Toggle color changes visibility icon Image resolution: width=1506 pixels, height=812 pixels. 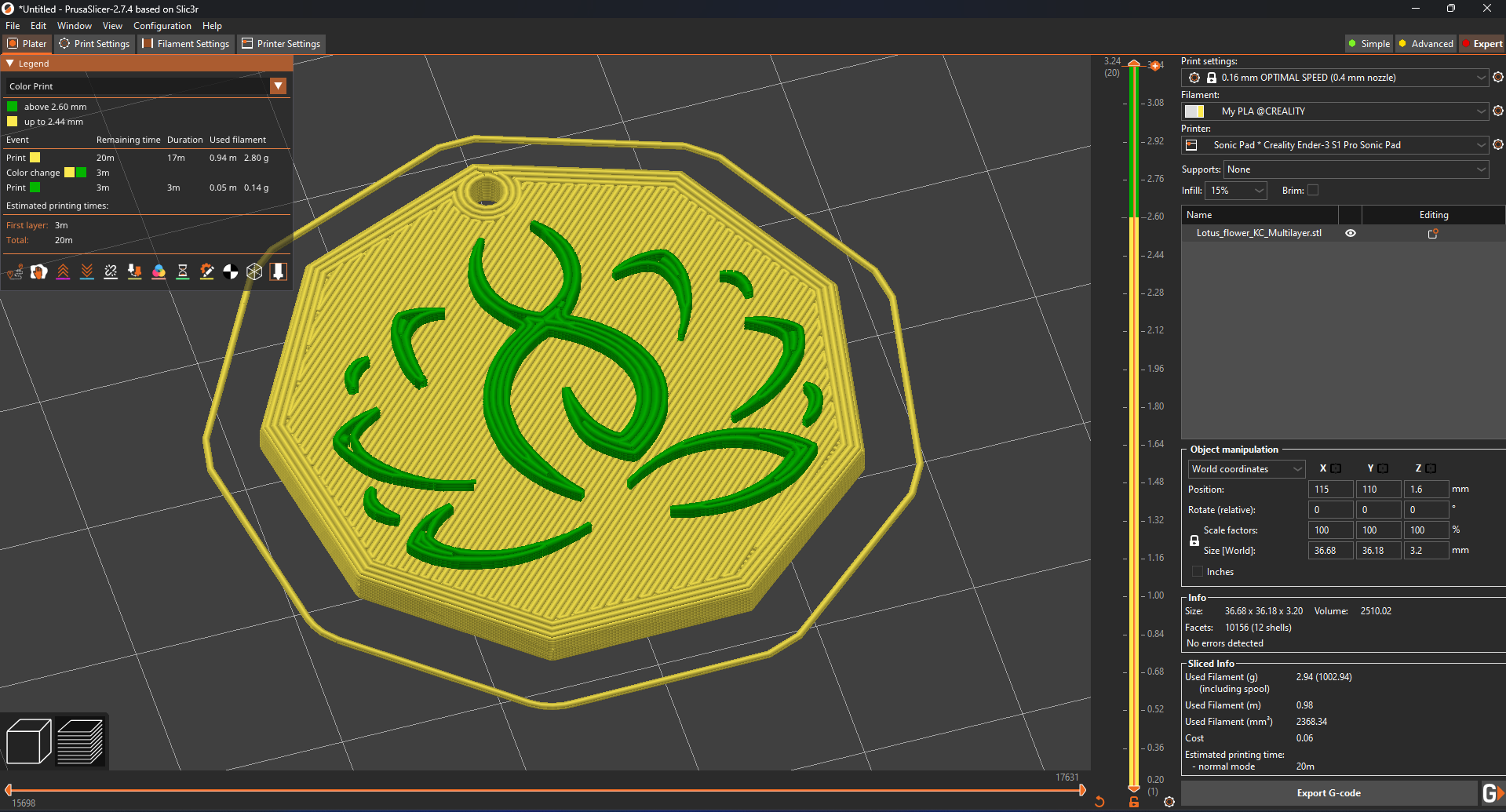tap(159, 271)
